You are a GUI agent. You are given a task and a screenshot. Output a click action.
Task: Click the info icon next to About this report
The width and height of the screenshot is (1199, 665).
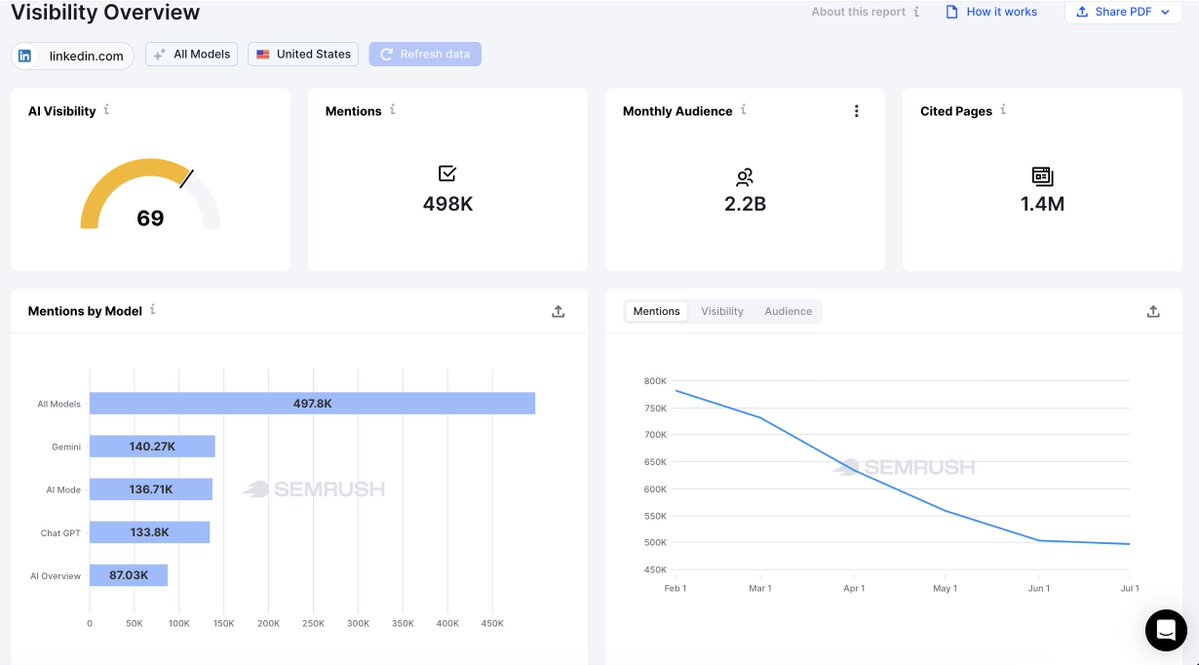point(916,12)
